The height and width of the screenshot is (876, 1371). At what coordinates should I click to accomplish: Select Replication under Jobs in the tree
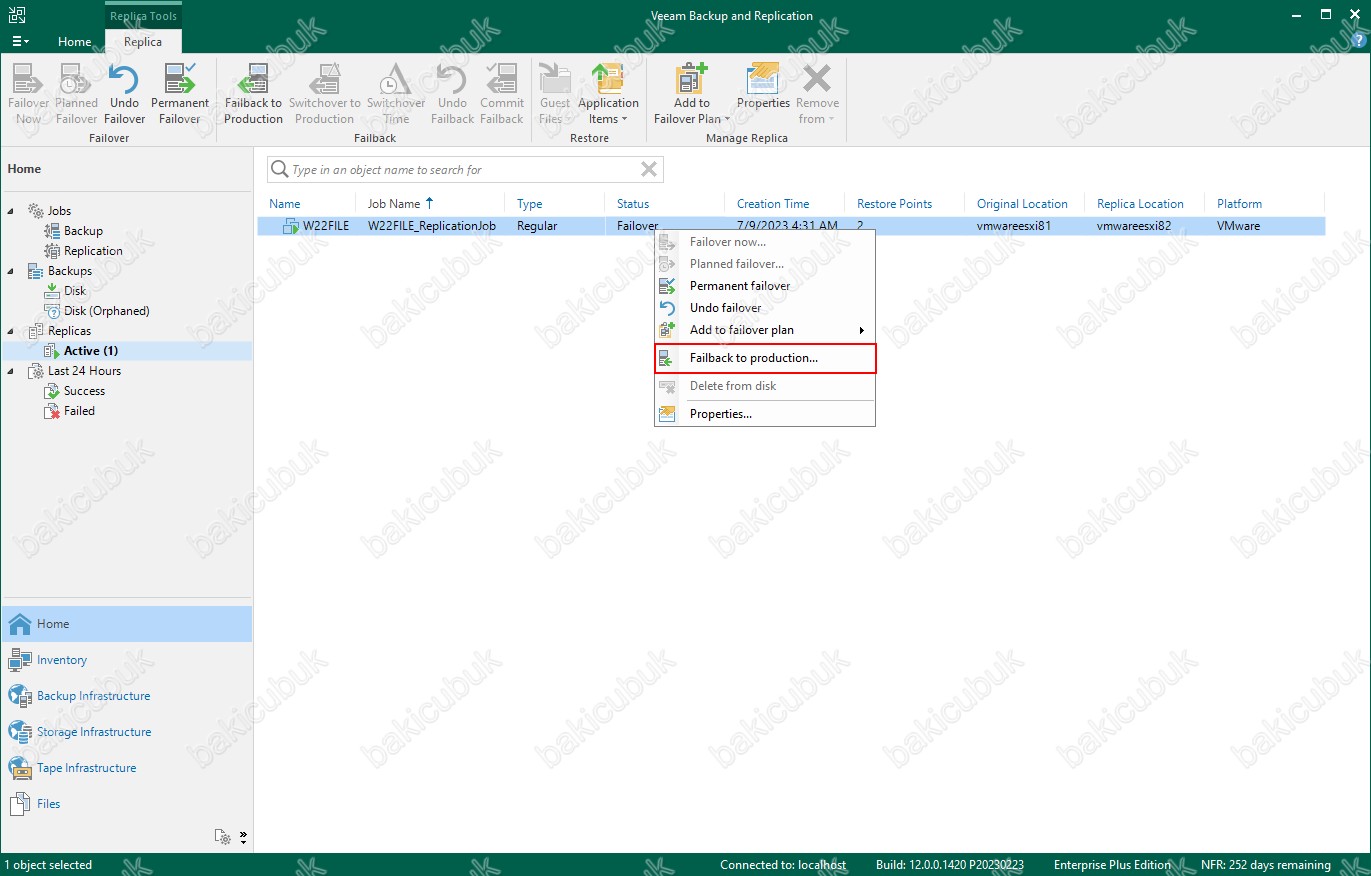93,251
